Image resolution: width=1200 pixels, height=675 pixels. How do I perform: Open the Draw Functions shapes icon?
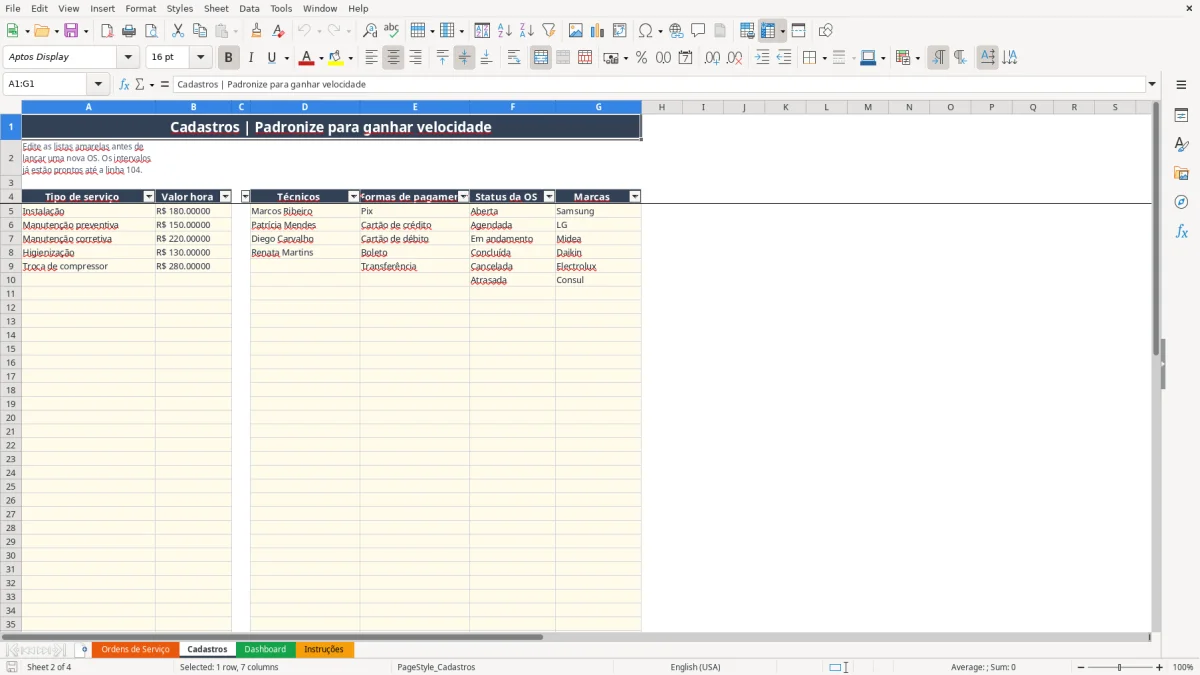point(825,31)
